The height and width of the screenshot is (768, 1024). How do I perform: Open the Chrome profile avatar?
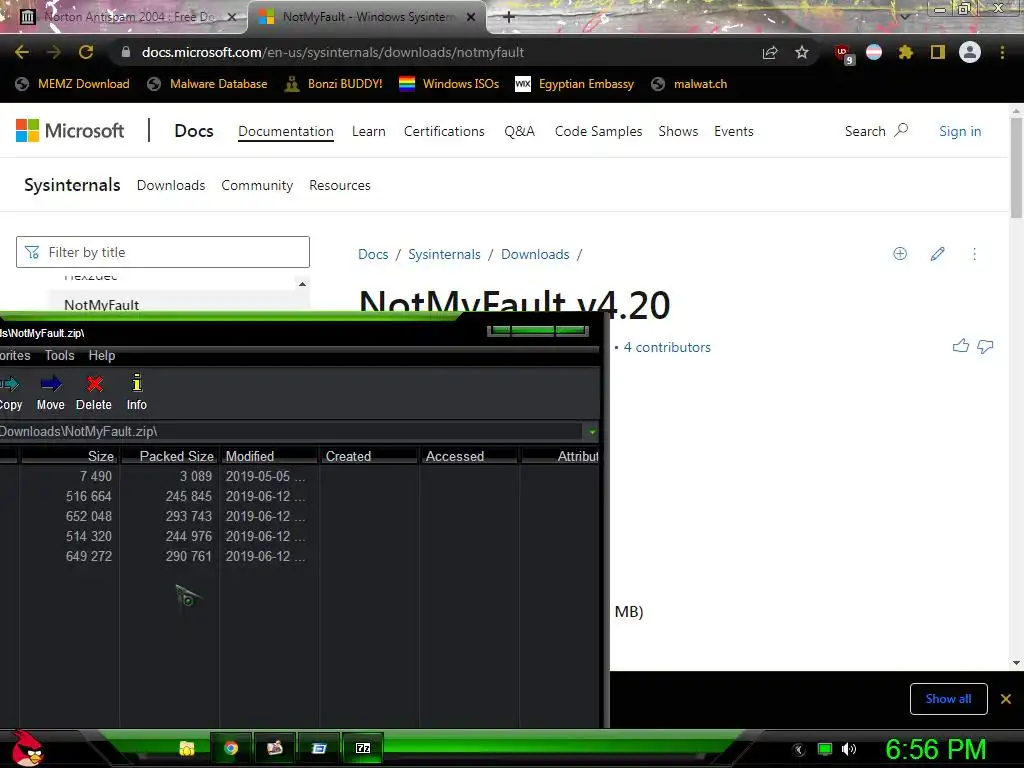970,52
